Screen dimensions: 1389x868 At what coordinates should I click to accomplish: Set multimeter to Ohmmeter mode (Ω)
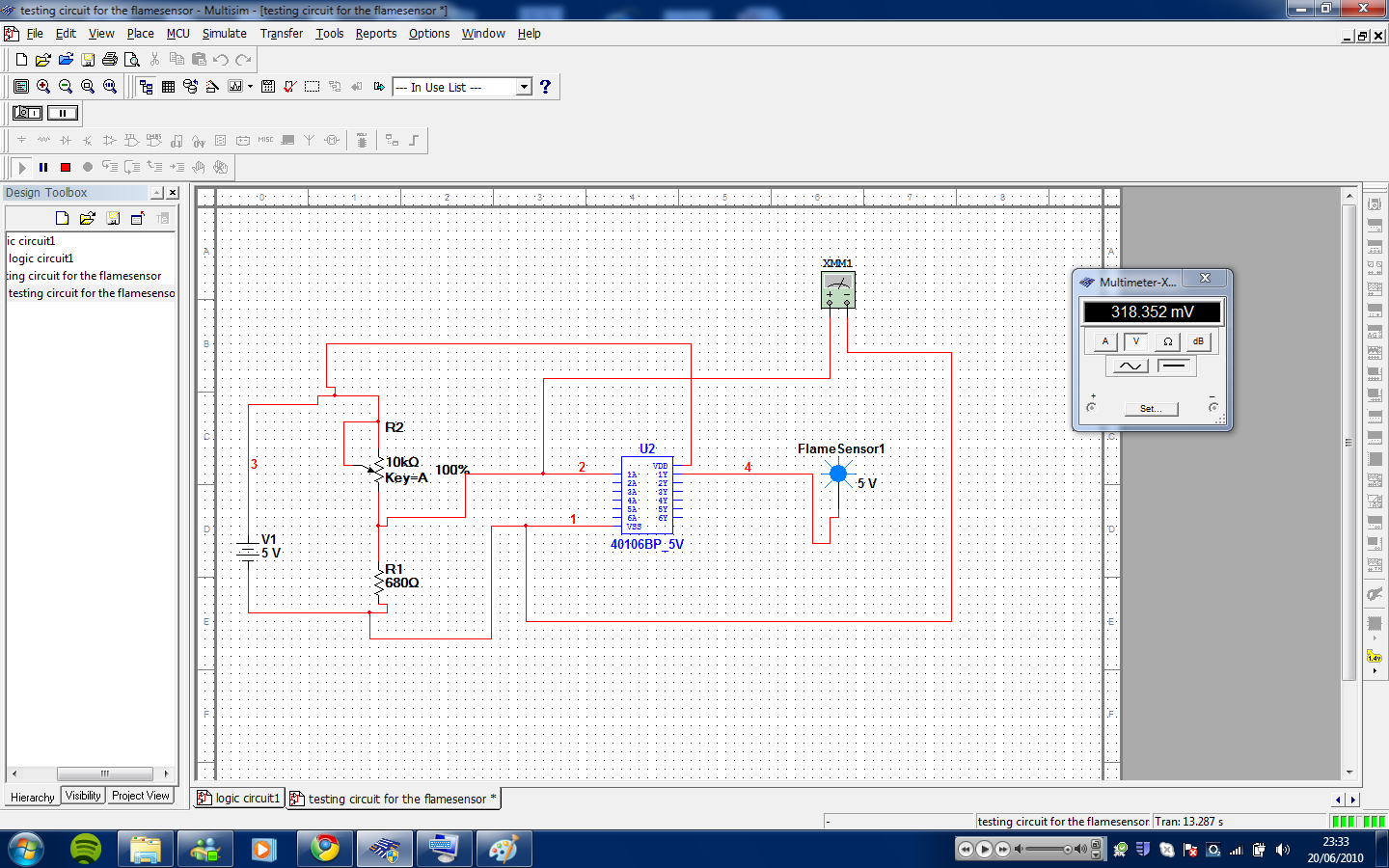click(x=1167, y=341)
